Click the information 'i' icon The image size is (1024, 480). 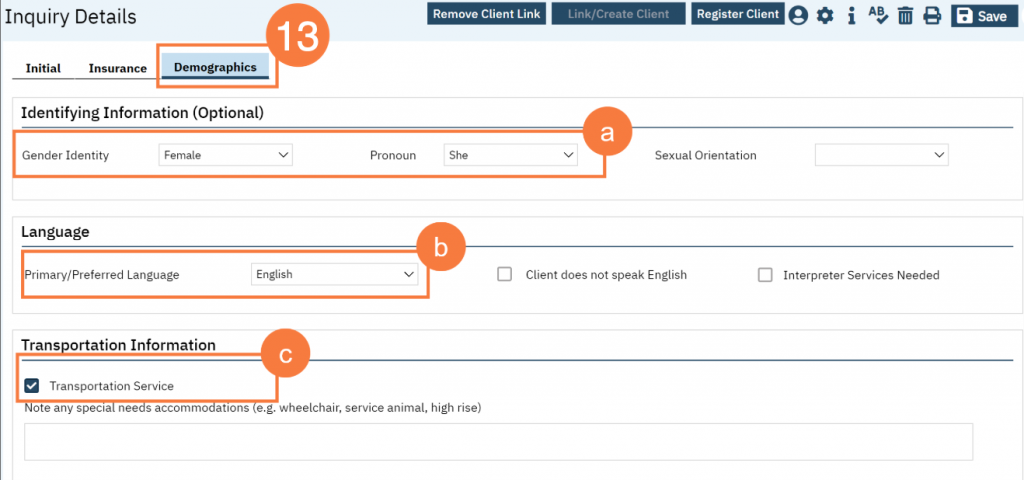tap(851, 15)
